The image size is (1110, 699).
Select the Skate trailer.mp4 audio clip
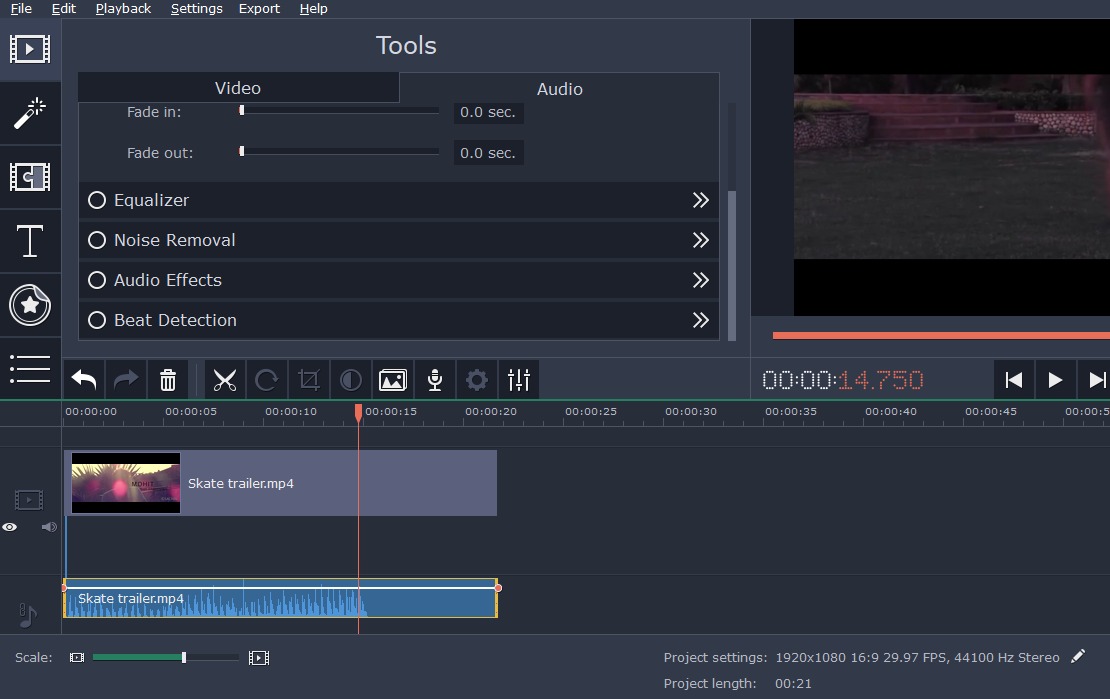(280, 598)
